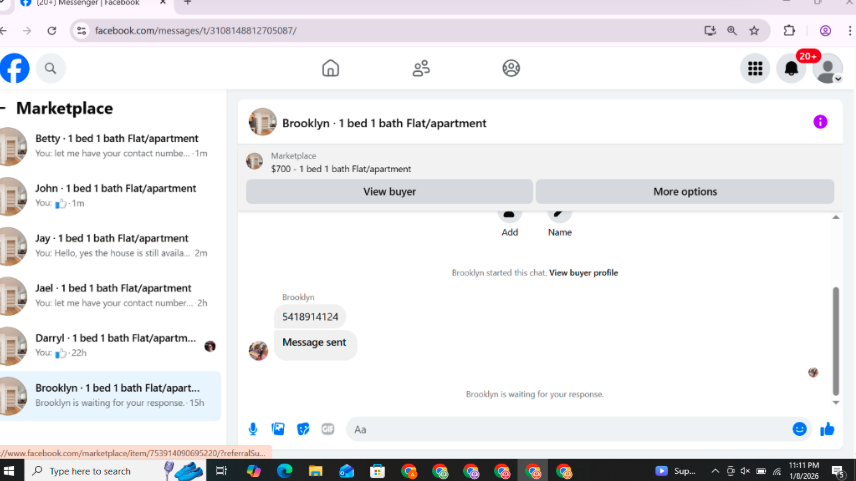Click the install app icon in address bar
The image size is (856, 481).
709,31
